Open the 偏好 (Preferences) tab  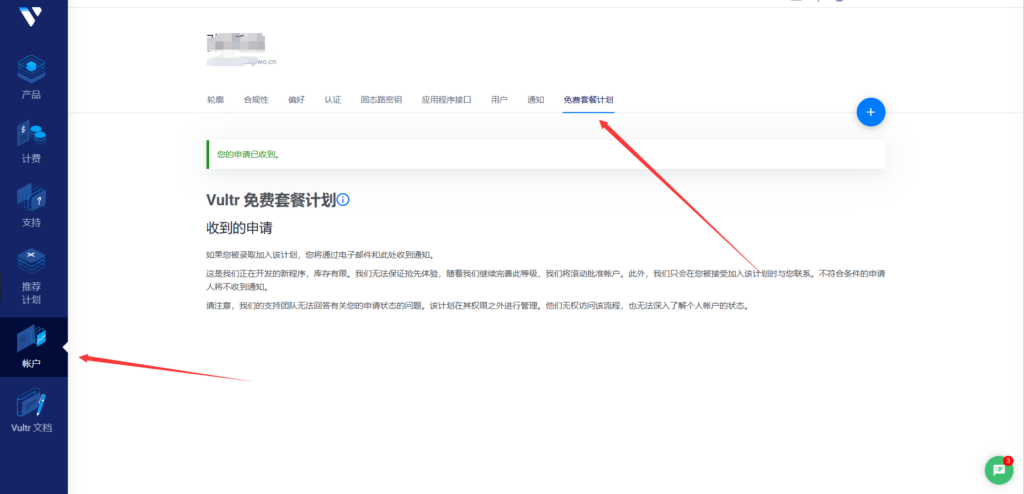point(296,100)
